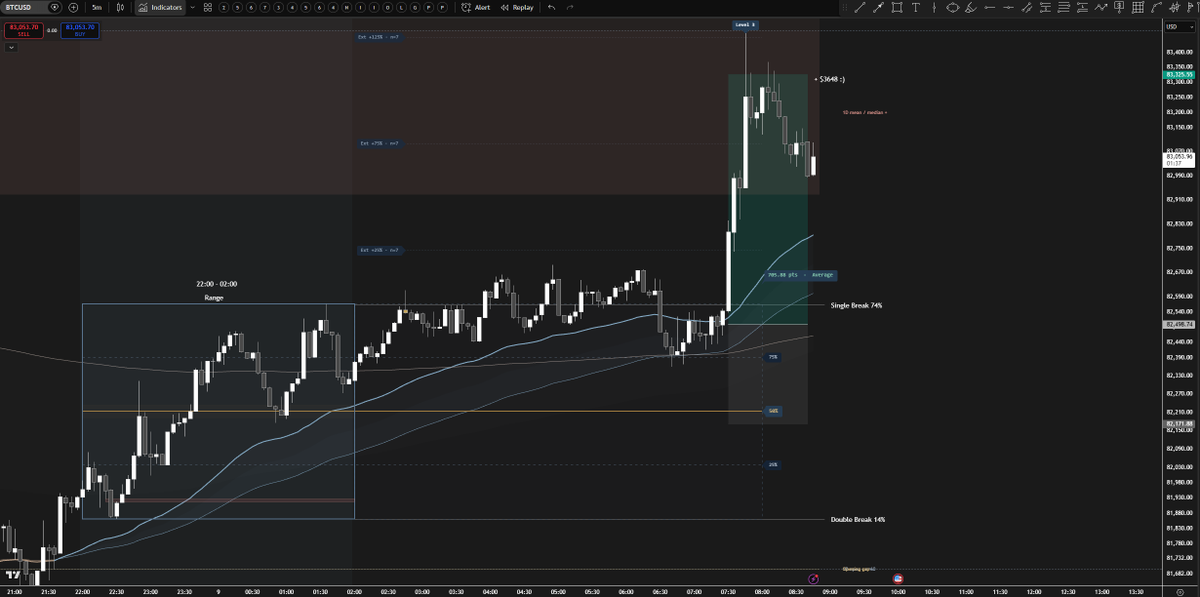The width and height of the screenshot is (1200, 597).
Task: Click the shield icon beside BTCUSD
Action: pyautogui.click(x=55, y=7)
